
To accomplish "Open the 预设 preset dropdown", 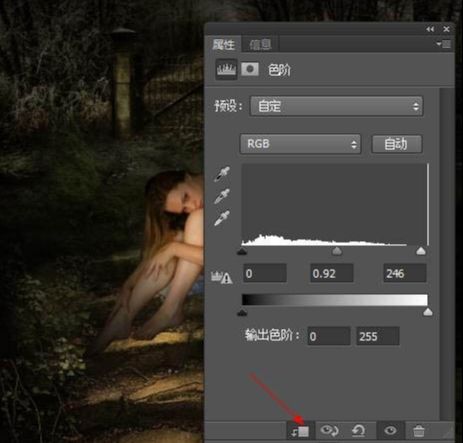I will point(337,106).
